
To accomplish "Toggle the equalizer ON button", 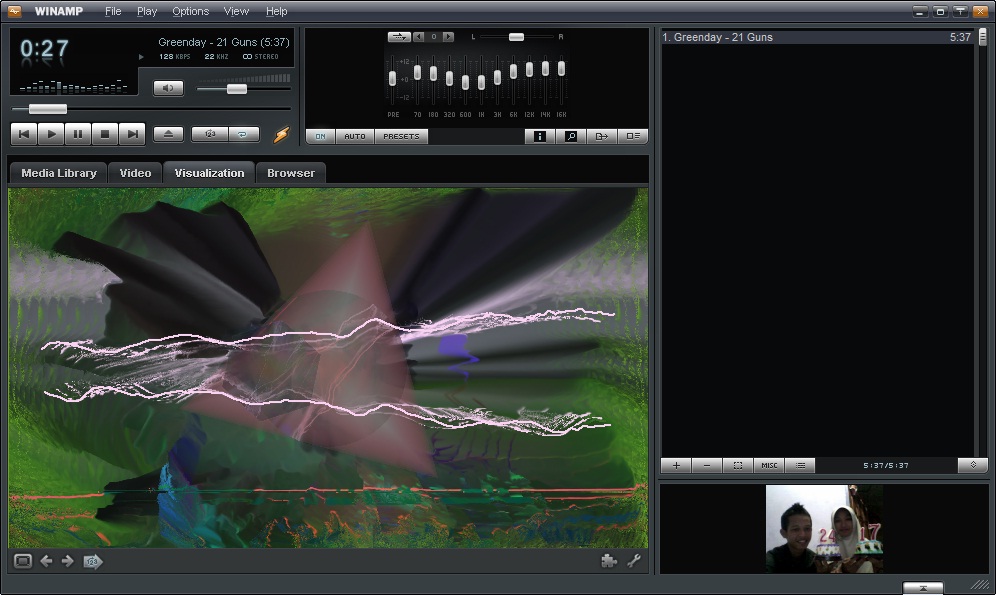I will point(319,136).
